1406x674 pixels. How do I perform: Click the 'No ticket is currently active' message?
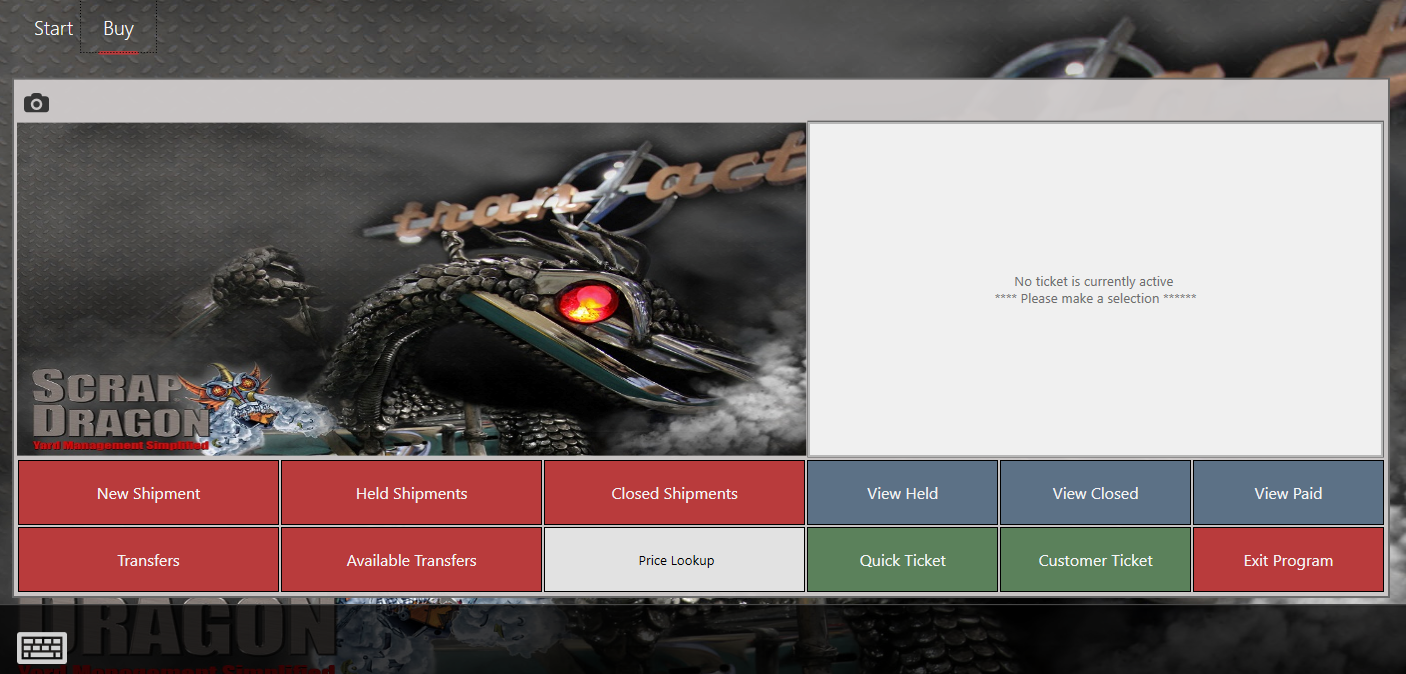[1094, 282]
